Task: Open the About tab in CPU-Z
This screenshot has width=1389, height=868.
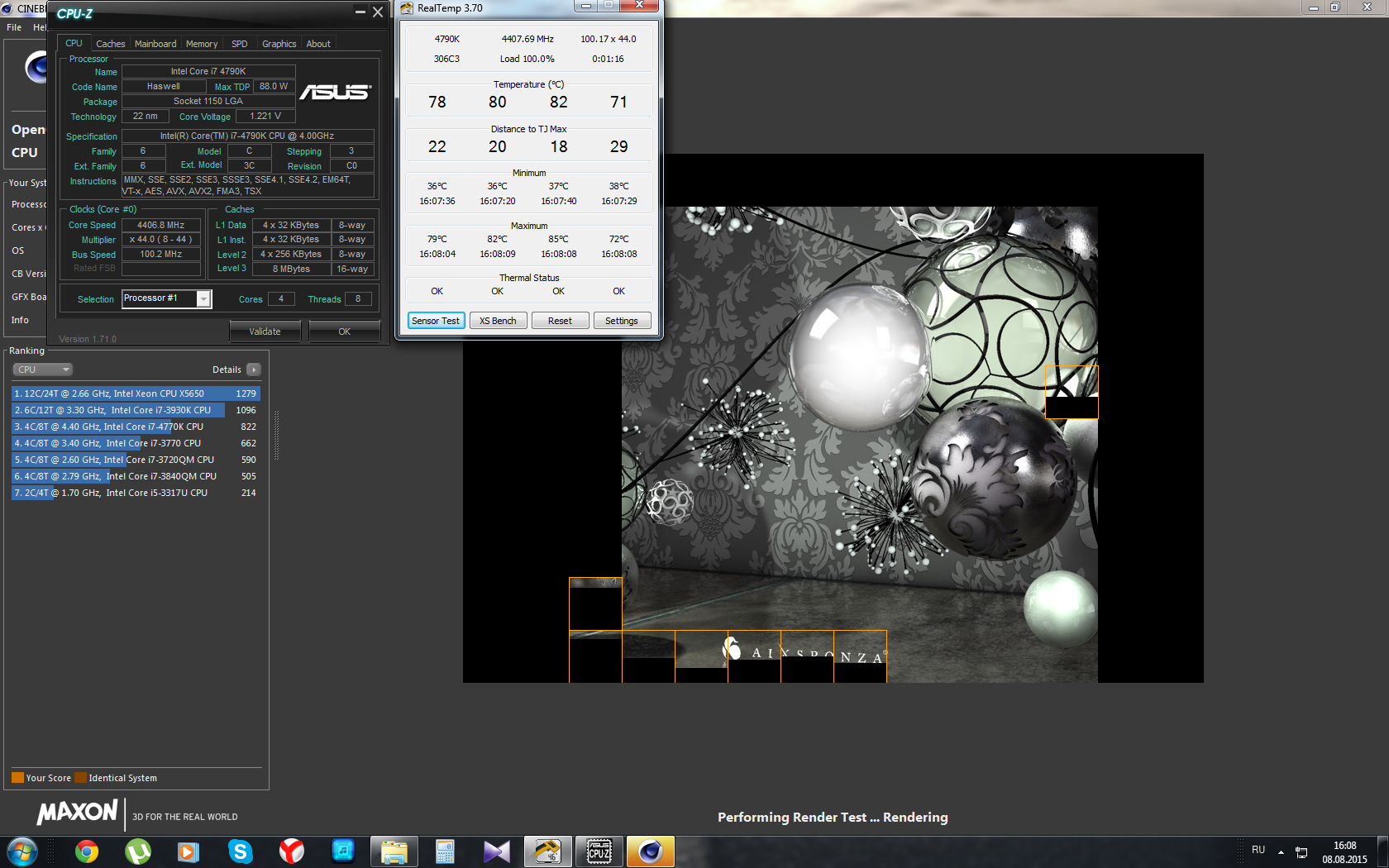Action: [318, 44]
